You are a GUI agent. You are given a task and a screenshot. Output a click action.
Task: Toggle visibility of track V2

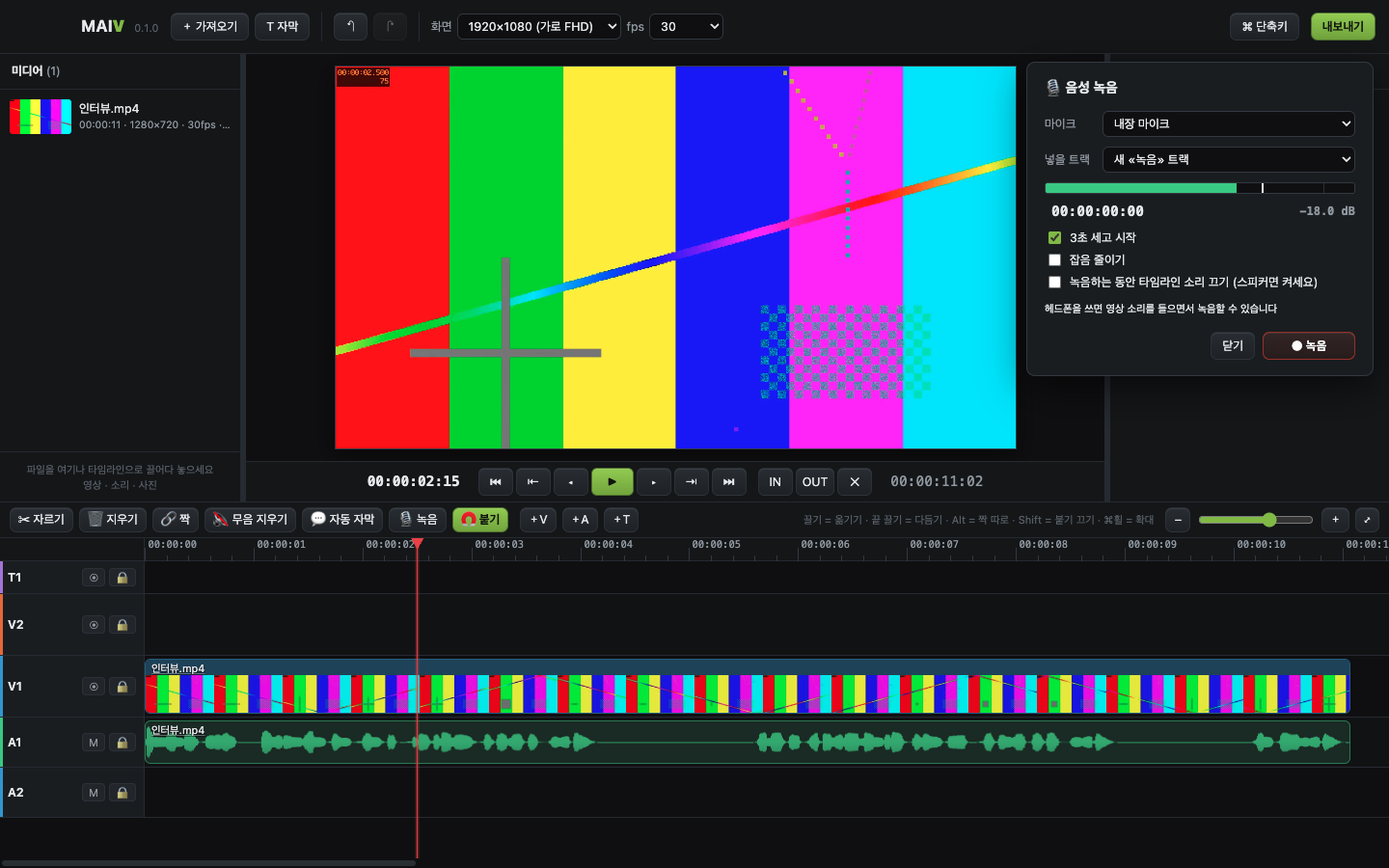tap(94, 625)
